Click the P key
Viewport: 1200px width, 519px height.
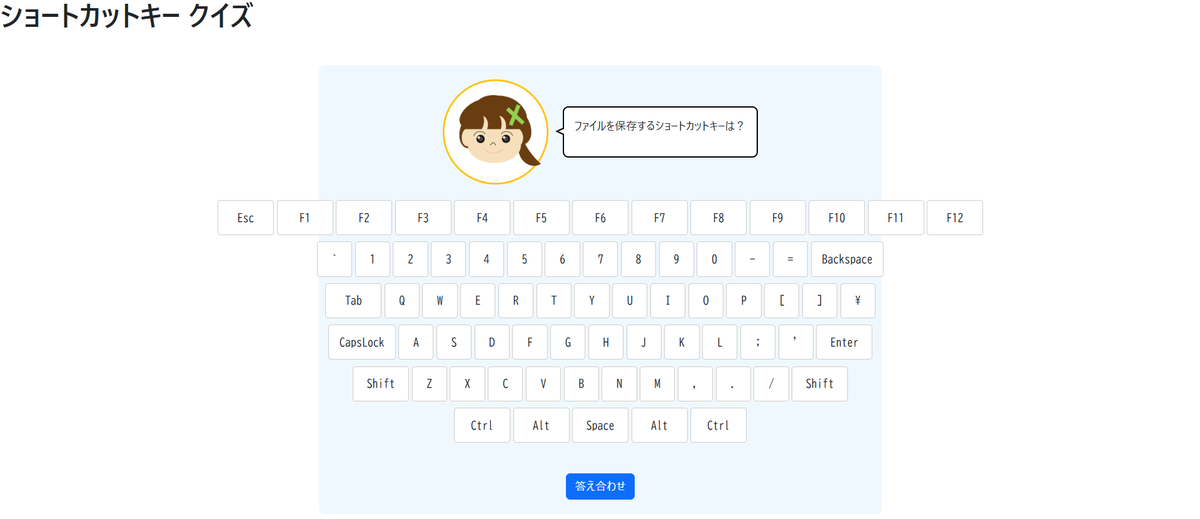click(743, 300)
